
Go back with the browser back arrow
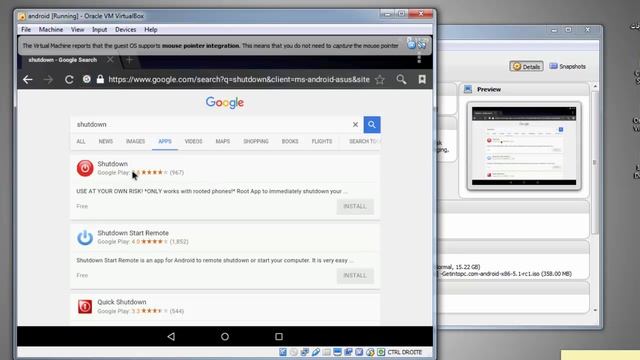coord(27,80)
